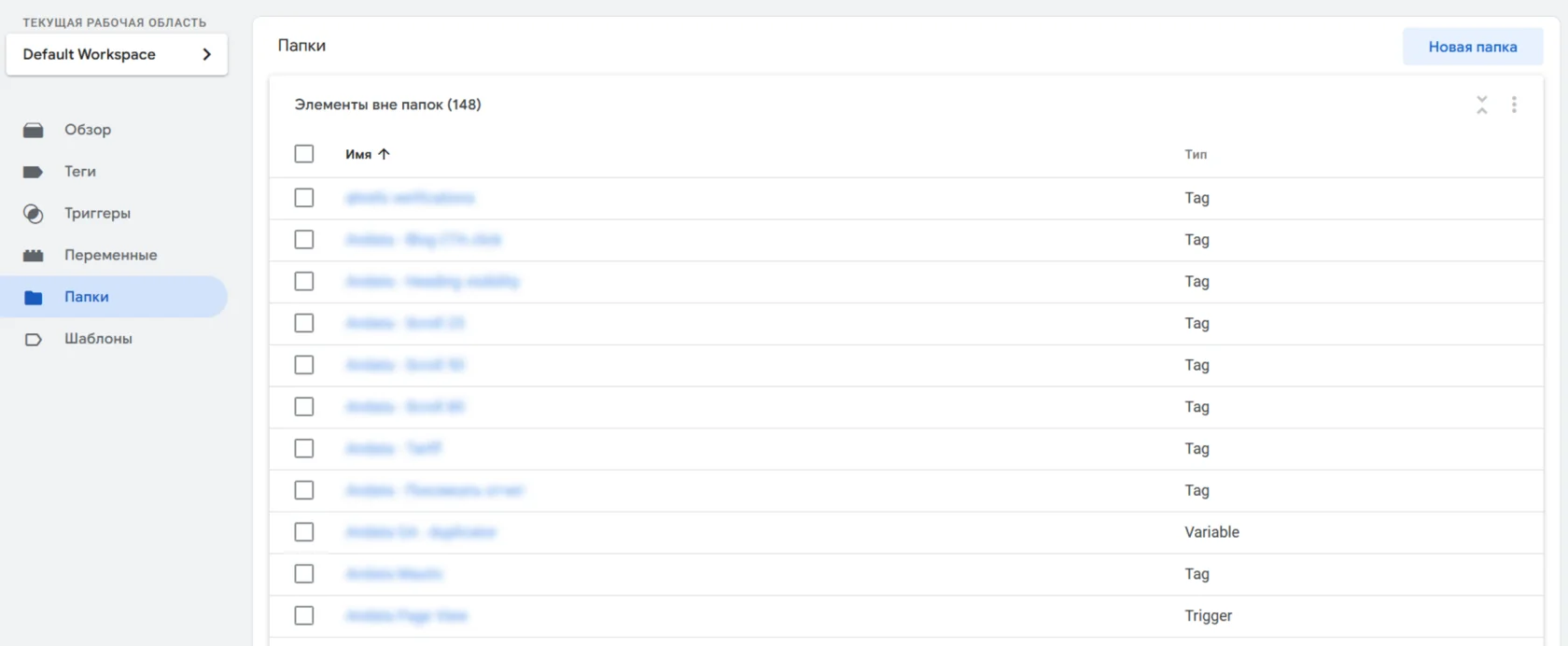Image resolution: width=1568 pixels, height=646 pixels.
Task: Go to the Триггеры section
Action: (97, 213)
